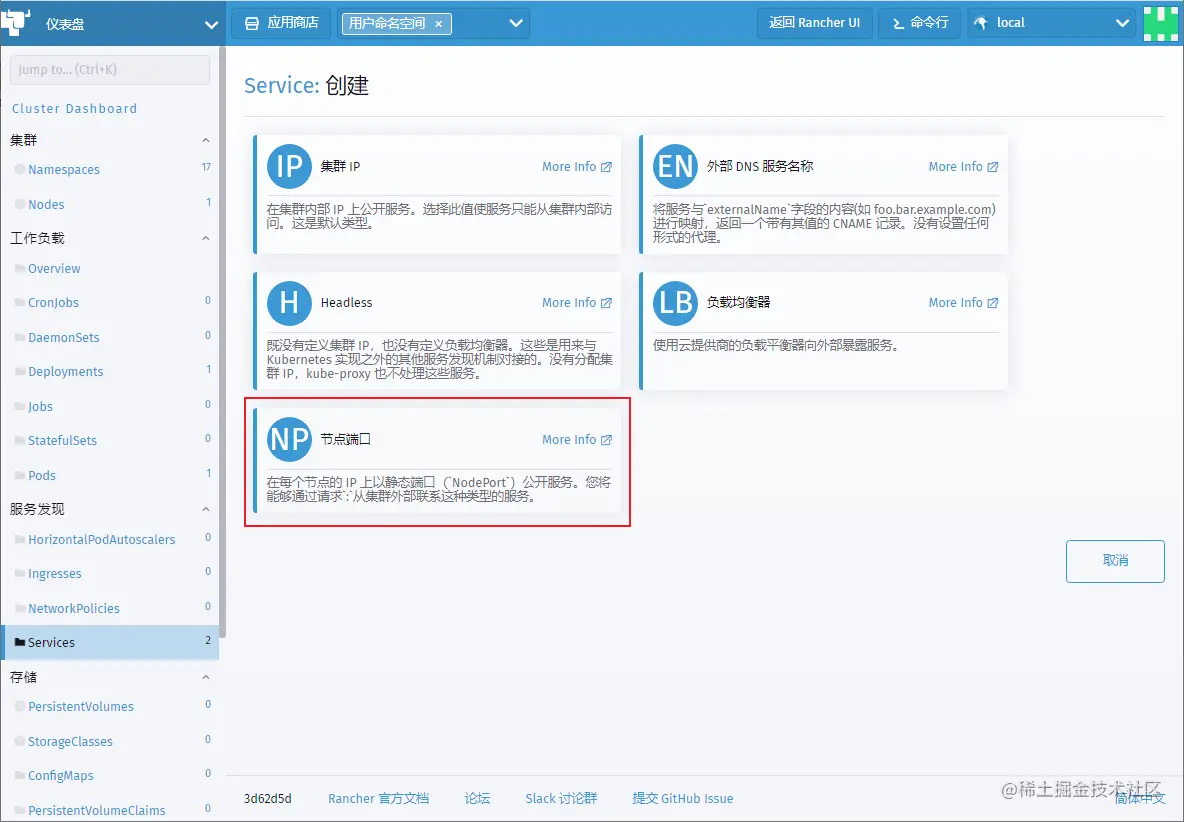1184x822 pixels.
Task: Click 返回 Rancher UI button
Action: tap(814, 23)
